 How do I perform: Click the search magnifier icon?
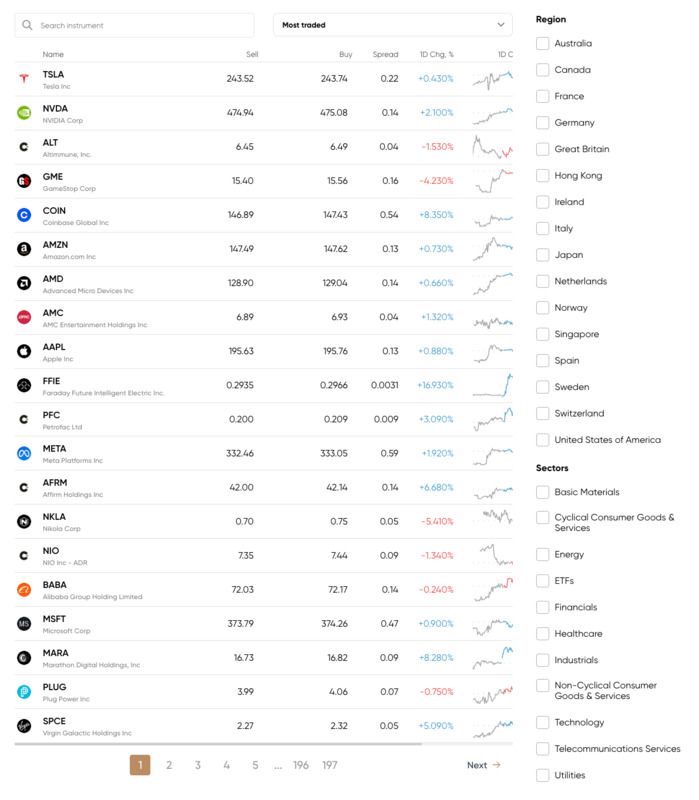[27, 25]
